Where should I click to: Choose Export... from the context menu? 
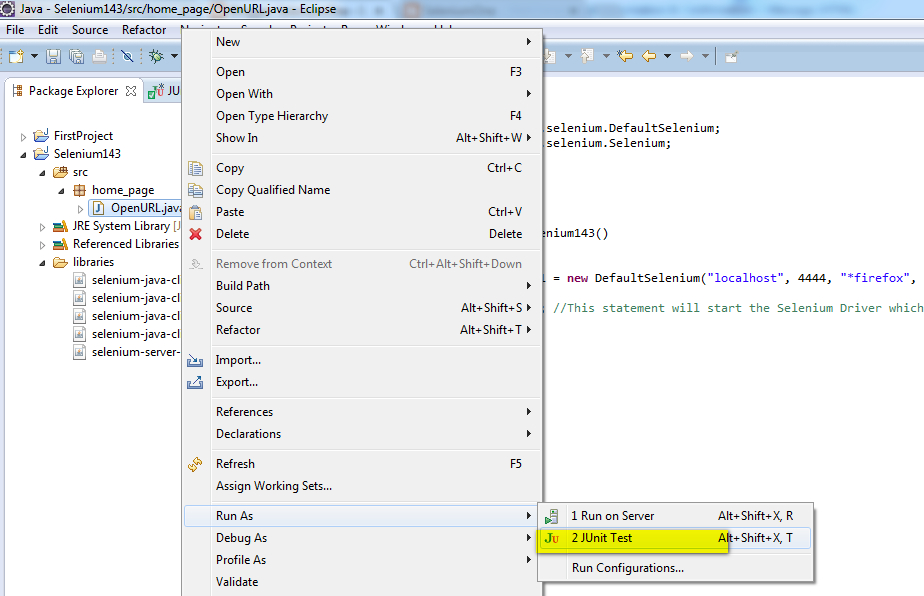tap(361, 382)
